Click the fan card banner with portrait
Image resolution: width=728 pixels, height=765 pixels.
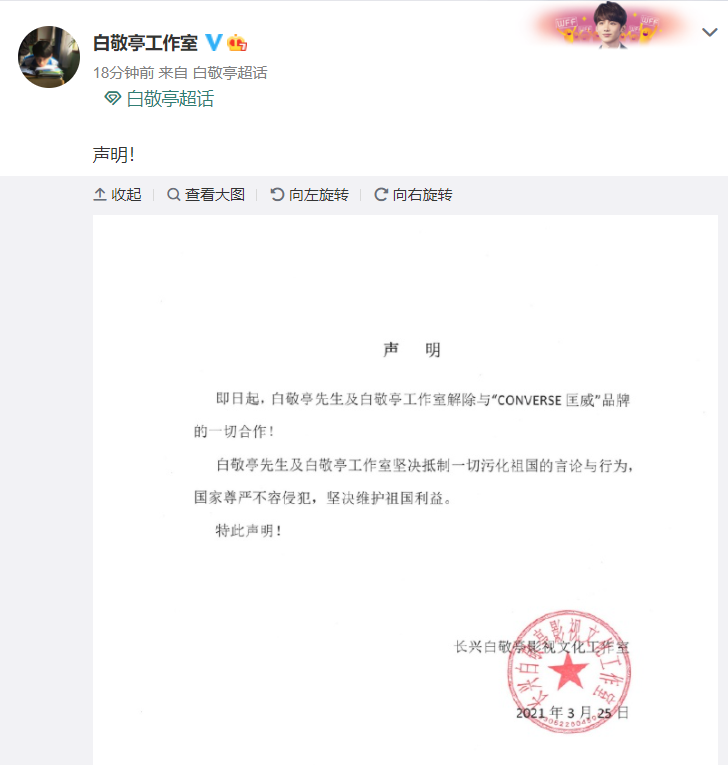point(609,25)
